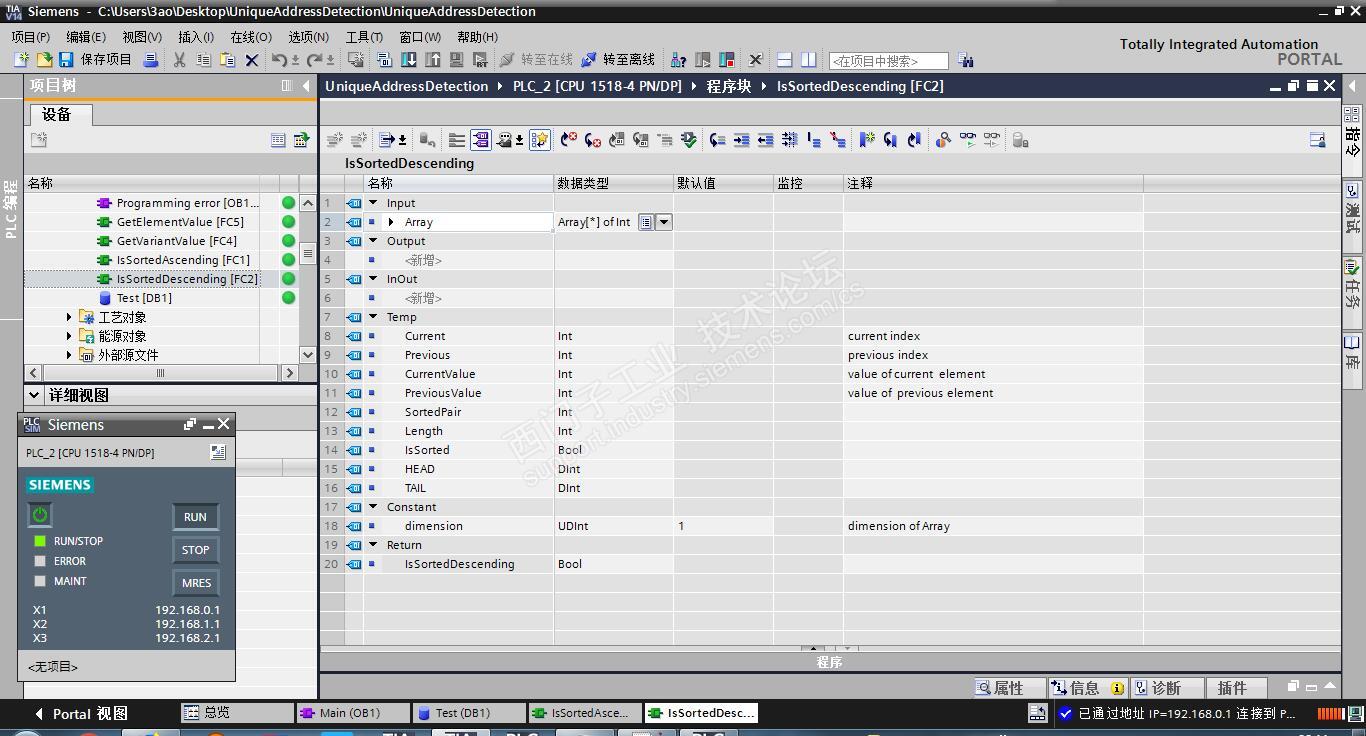The height and width of the screenshot is (736, 1366).
Task: Switch to Portal 视图
Action: tap(81, 713)
